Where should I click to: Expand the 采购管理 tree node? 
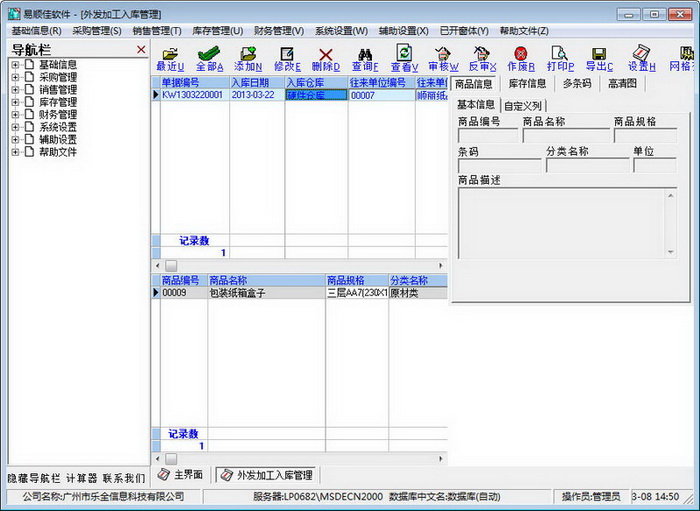tap(16, 77)
